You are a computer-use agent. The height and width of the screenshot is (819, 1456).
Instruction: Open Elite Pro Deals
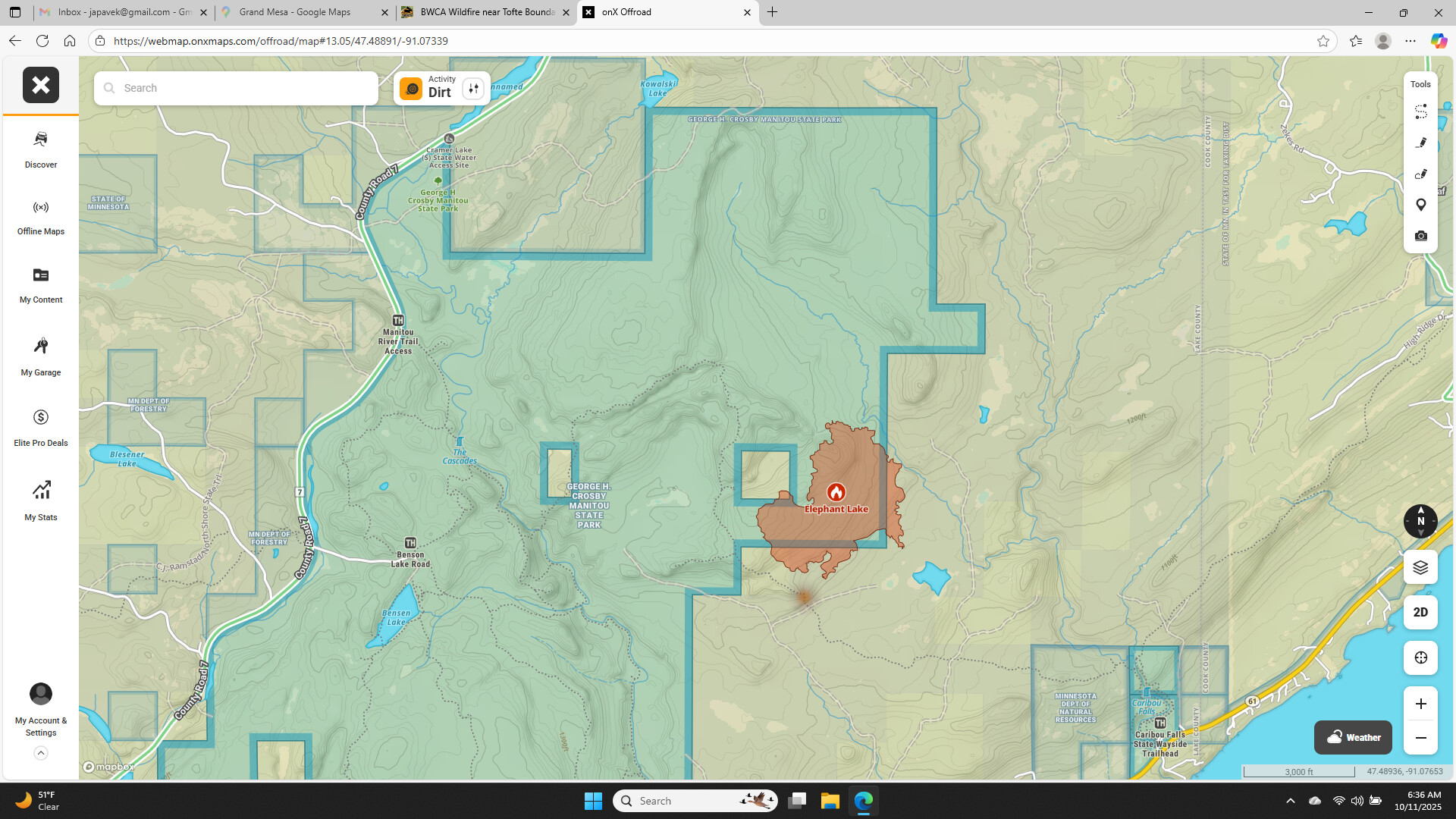[x=41, y=427]
